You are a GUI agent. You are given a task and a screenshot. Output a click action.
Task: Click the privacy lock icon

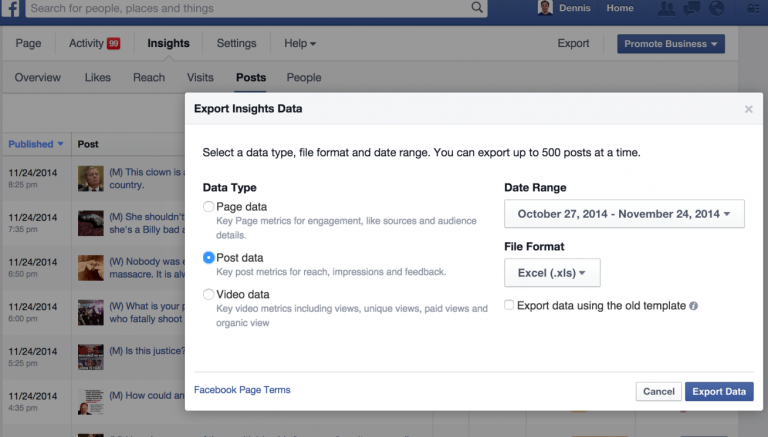tap(753, 8)
